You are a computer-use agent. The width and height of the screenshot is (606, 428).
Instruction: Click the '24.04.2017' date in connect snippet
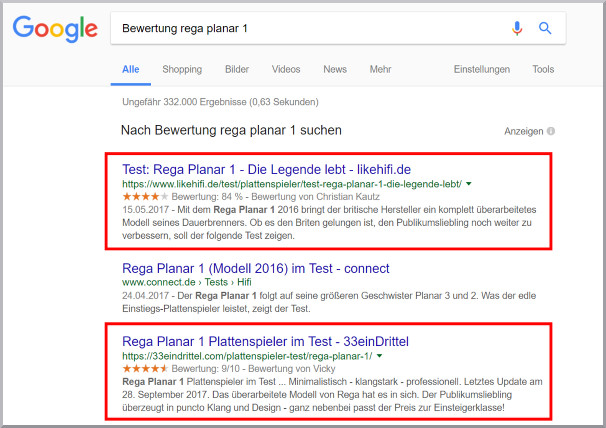[x=145, y=296]
